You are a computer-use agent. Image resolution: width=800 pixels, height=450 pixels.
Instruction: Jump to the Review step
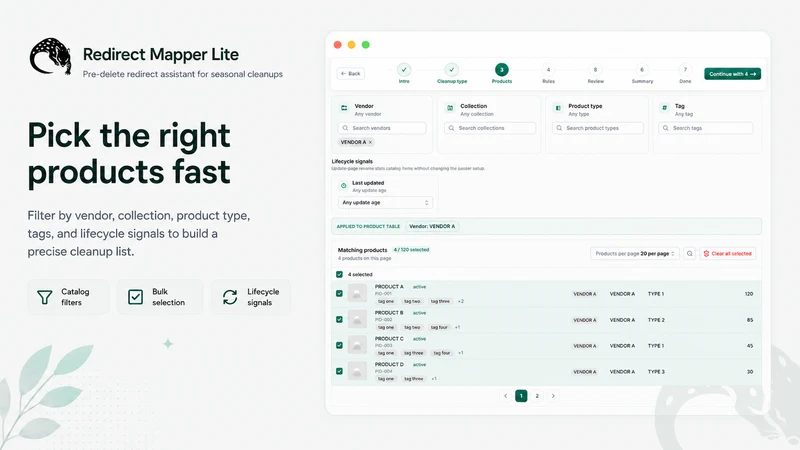(x=595, y=73)
